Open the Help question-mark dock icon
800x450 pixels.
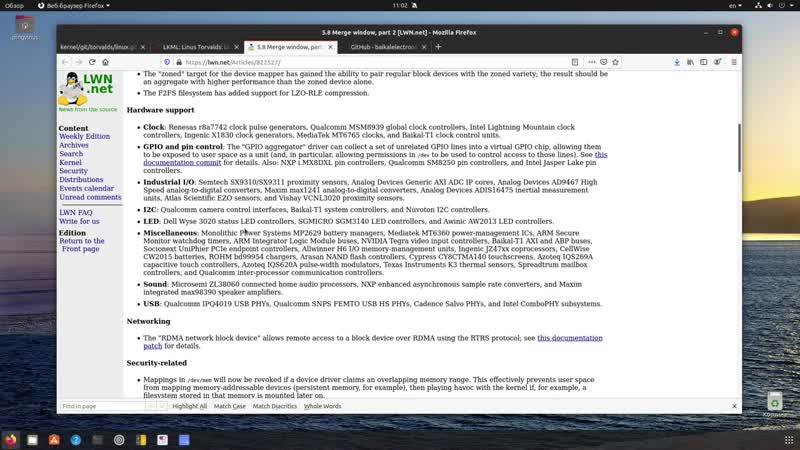coord(76,440)
